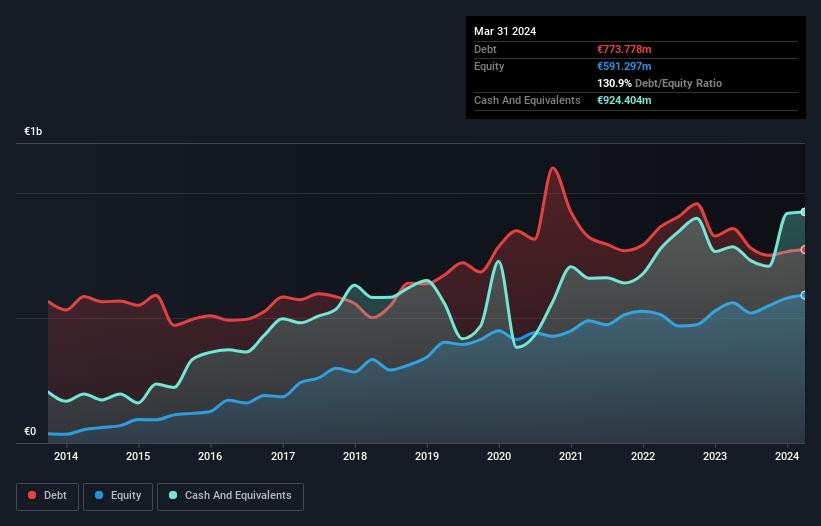Click the teal Cash endpoint marker
This screenshot has height=526, width=821.
tap(804, 212)
